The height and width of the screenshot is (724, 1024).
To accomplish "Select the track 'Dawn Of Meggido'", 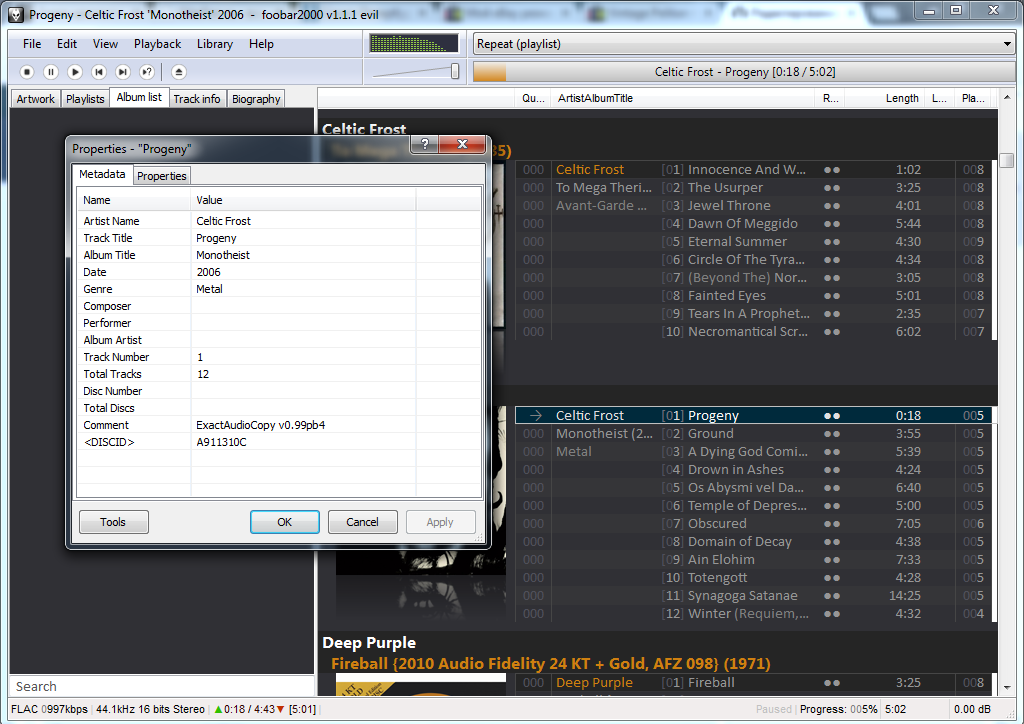I will (x=754, y=223).
